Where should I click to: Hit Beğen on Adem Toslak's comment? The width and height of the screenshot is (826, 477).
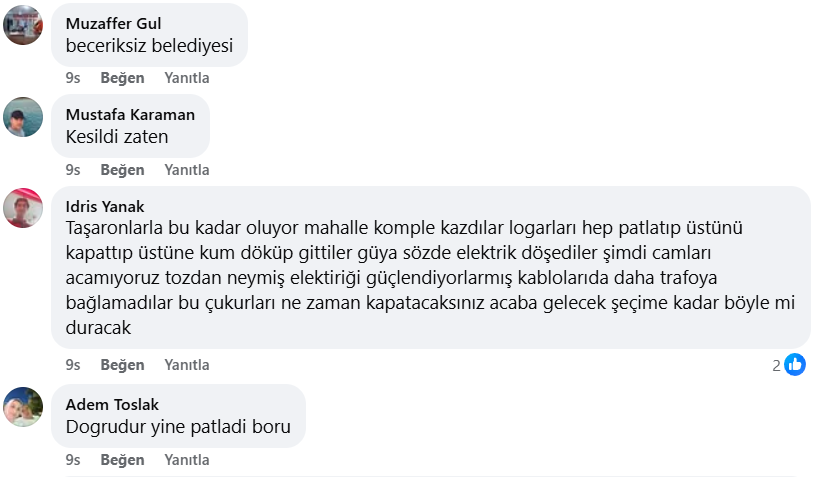pos(123,460)
